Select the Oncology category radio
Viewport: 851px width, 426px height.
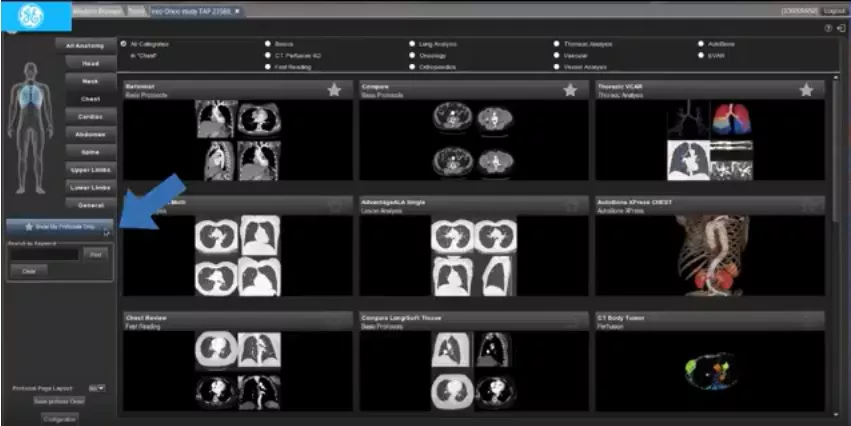tap(413, 55)
